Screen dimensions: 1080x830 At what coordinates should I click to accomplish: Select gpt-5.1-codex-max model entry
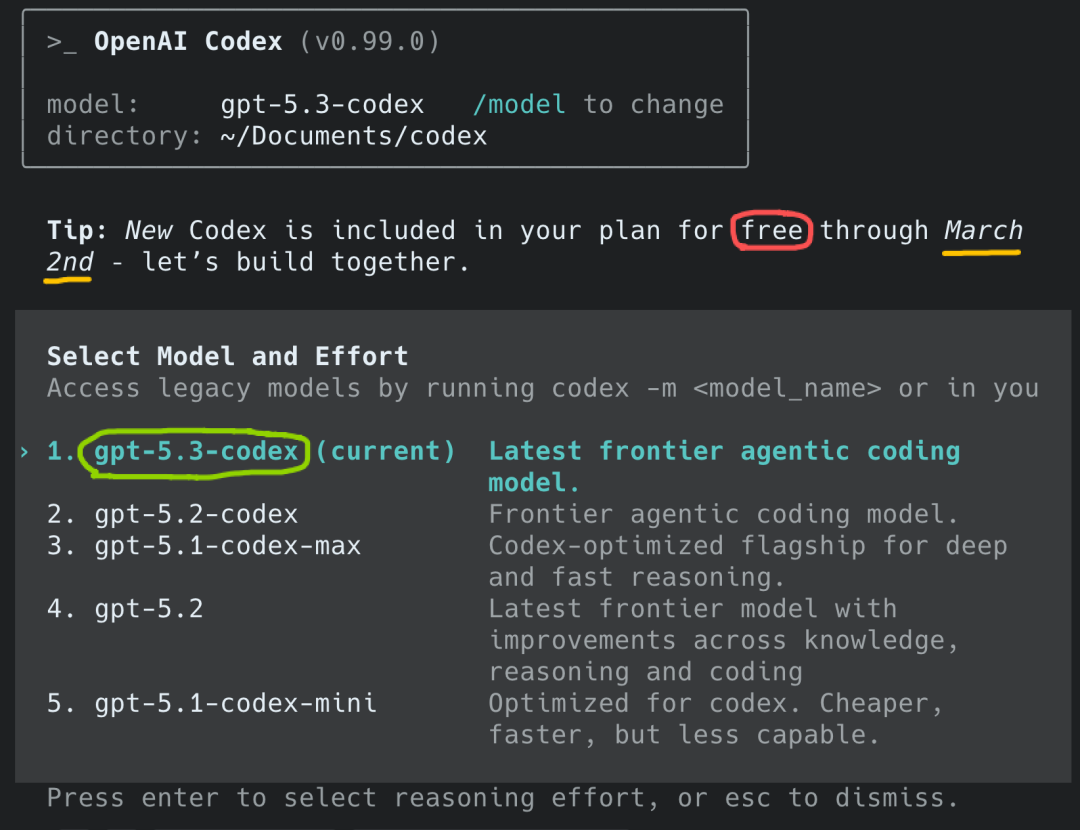[227, 546]
